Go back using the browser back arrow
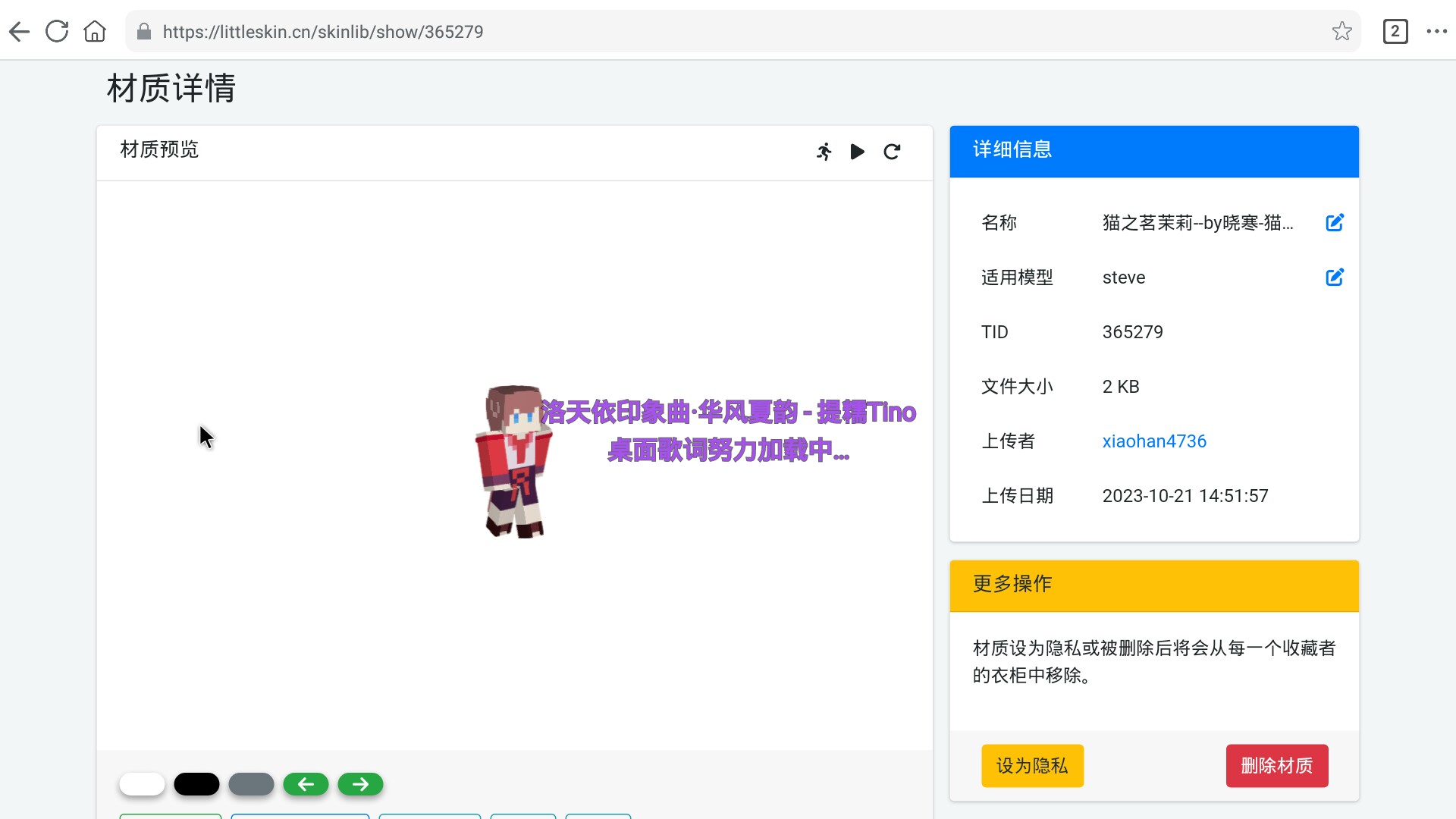The height and width of the screenshot is (819, 1456). click(x=20, y=32)
